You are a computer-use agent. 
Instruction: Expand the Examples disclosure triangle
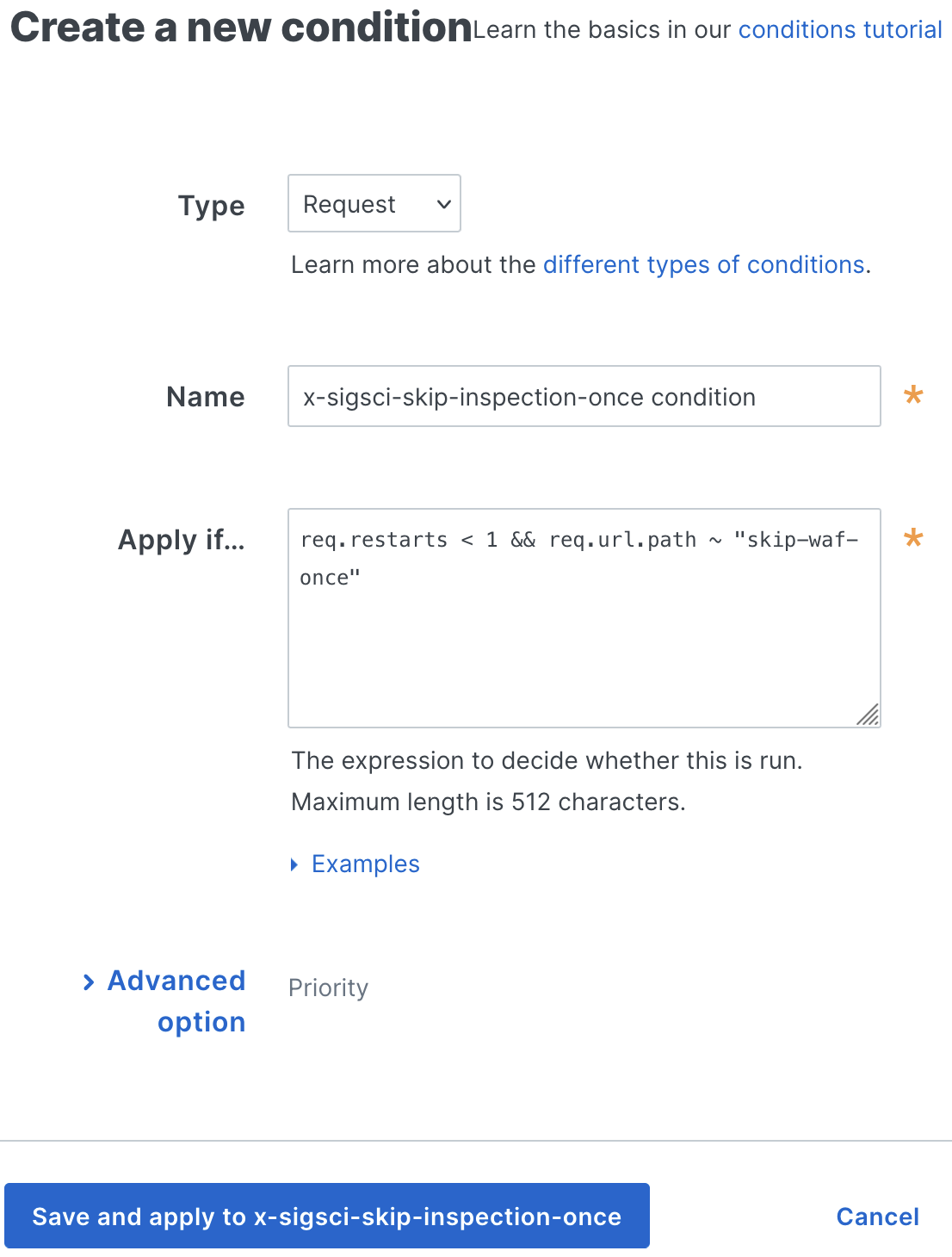[x=294, y=864]
